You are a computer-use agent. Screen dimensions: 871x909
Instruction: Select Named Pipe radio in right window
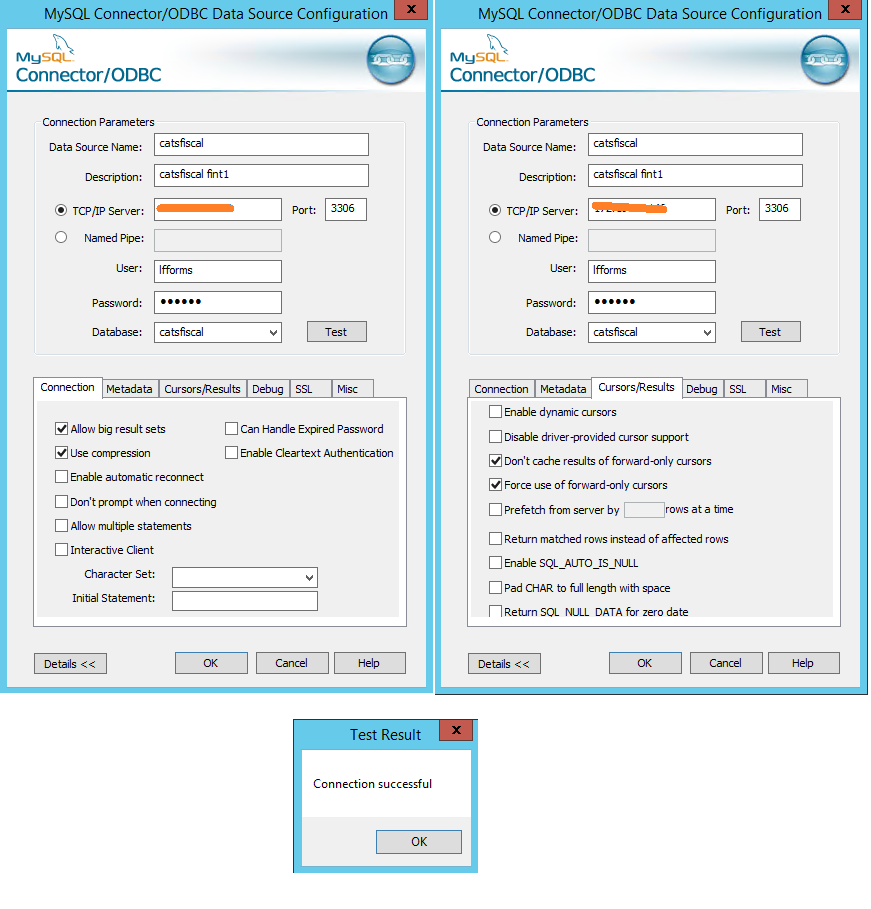coord(494,238)
